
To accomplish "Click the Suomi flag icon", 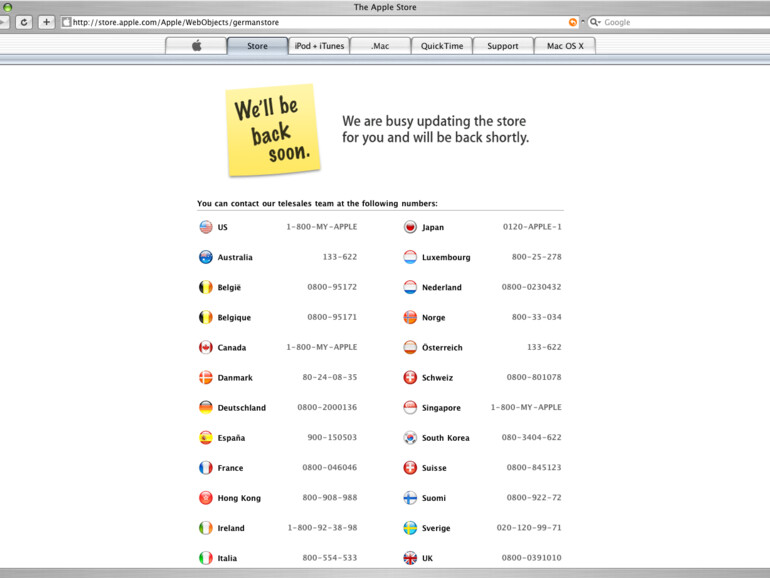I will [x=410, y=497].
